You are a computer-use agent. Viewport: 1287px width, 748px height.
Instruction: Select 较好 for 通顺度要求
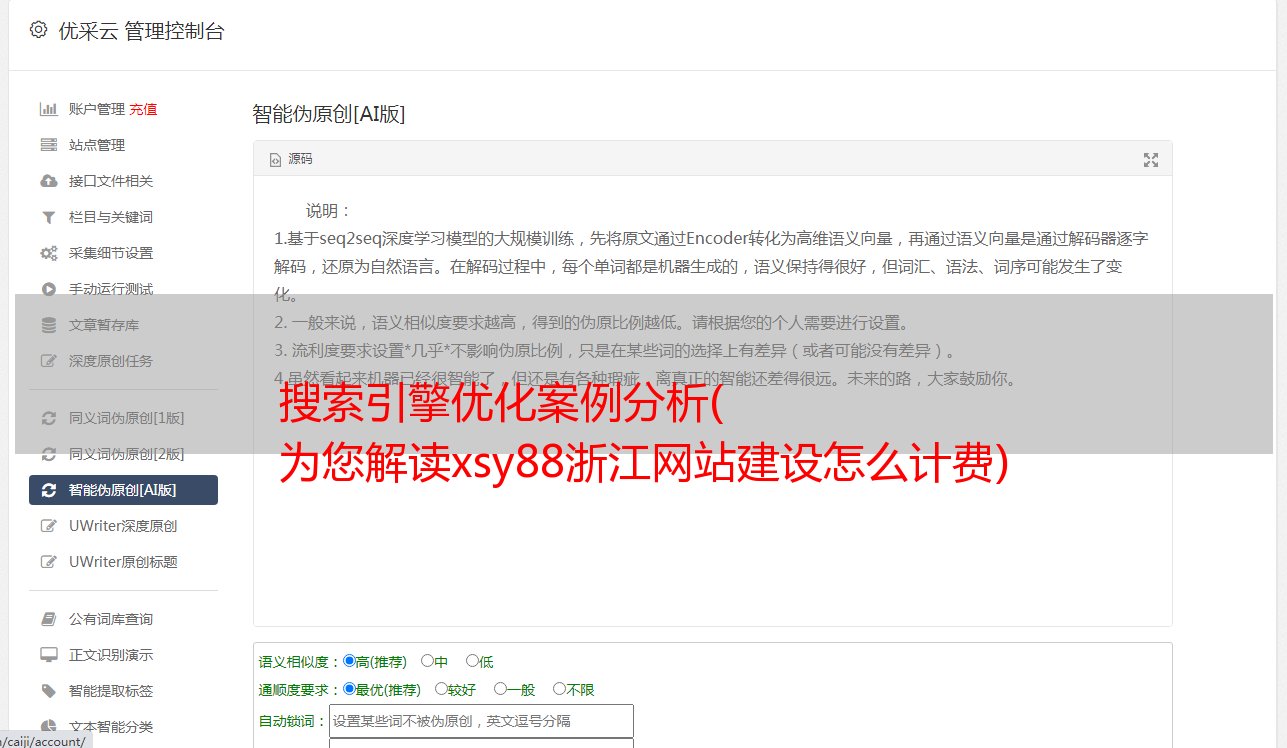pyautogui.click(x=441, y=689)
